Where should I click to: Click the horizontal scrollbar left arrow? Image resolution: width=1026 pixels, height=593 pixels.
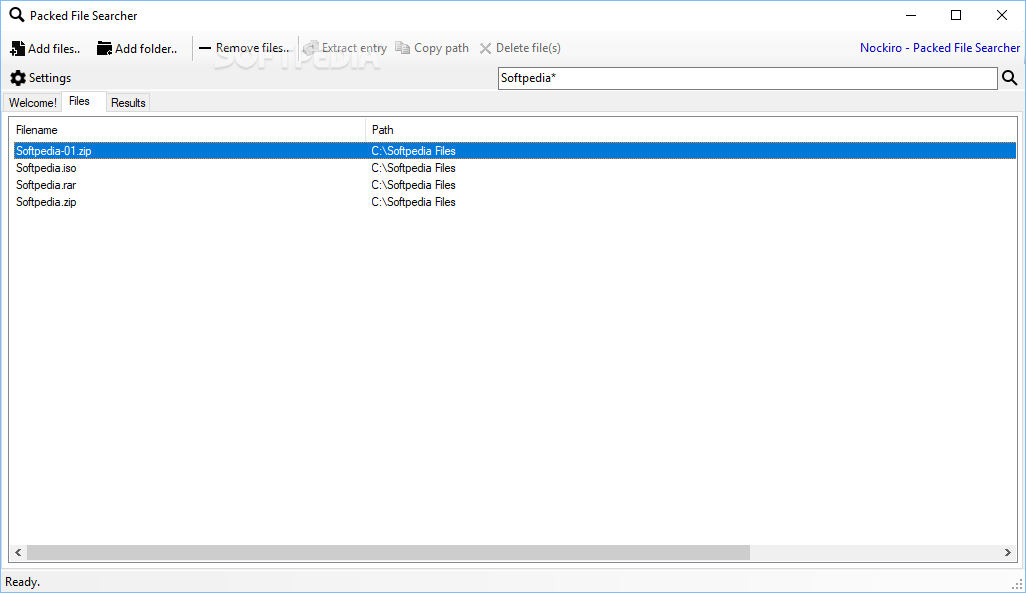pos(18,552)
